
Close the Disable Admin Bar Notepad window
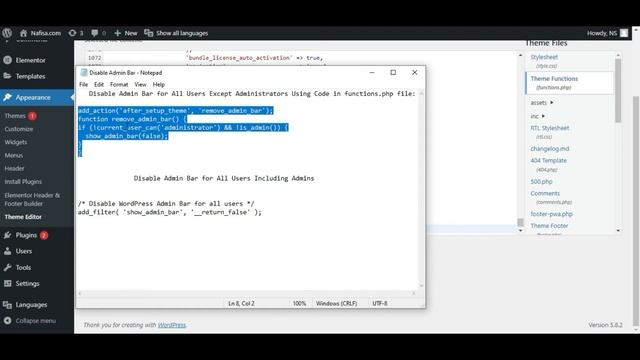414,72
